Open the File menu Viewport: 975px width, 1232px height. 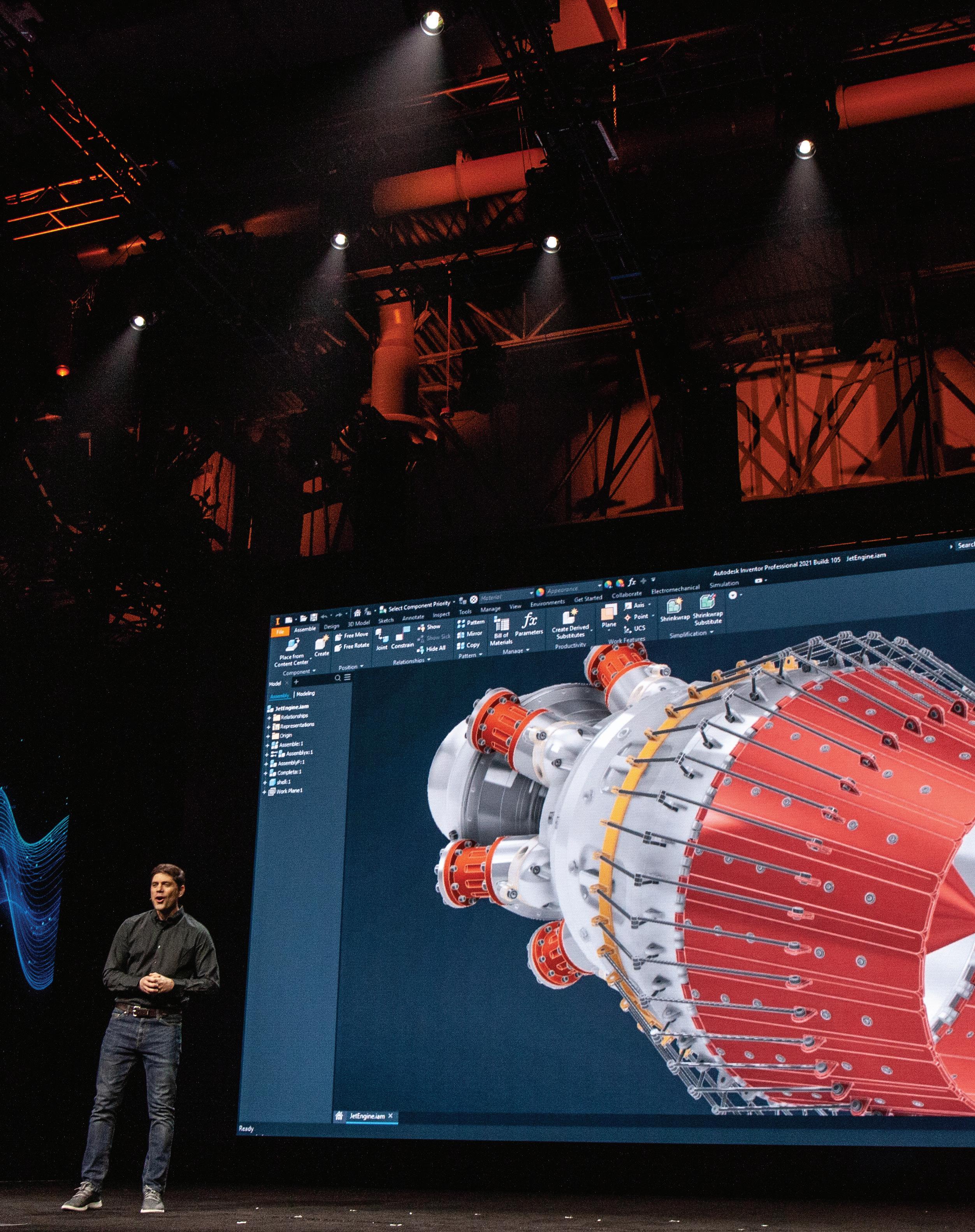pyautogui.click(x=280, y=632)
